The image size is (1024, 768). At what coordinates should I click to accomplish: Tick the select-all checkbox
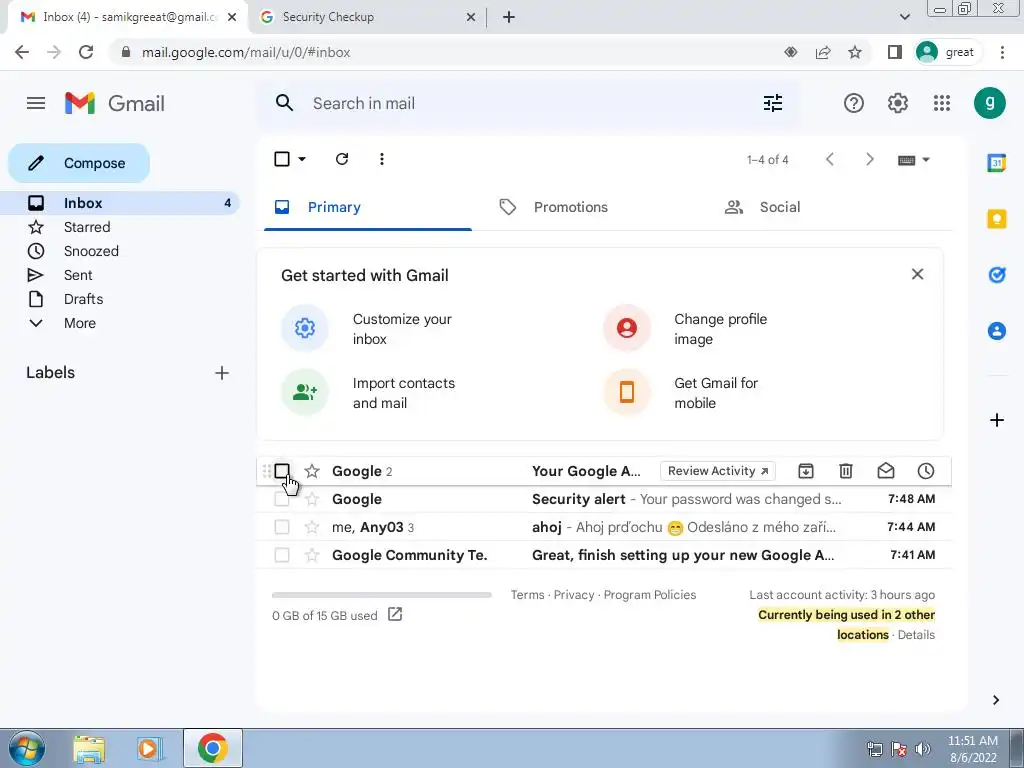[x=282, y=159]
